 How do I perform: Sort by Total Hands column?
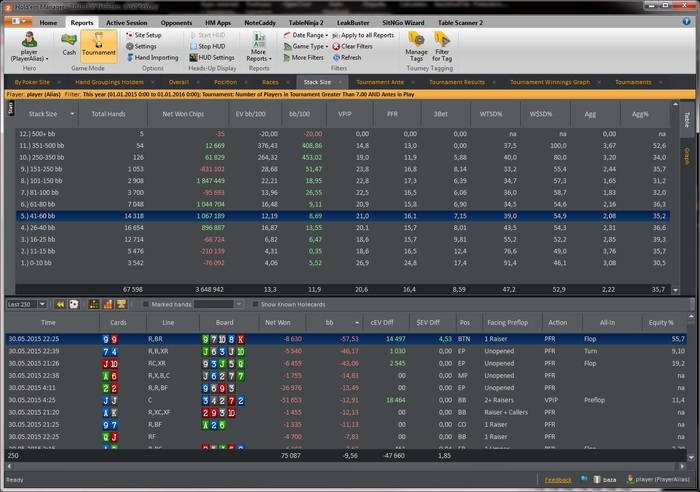pyautogui.click(x=108, y=114)
